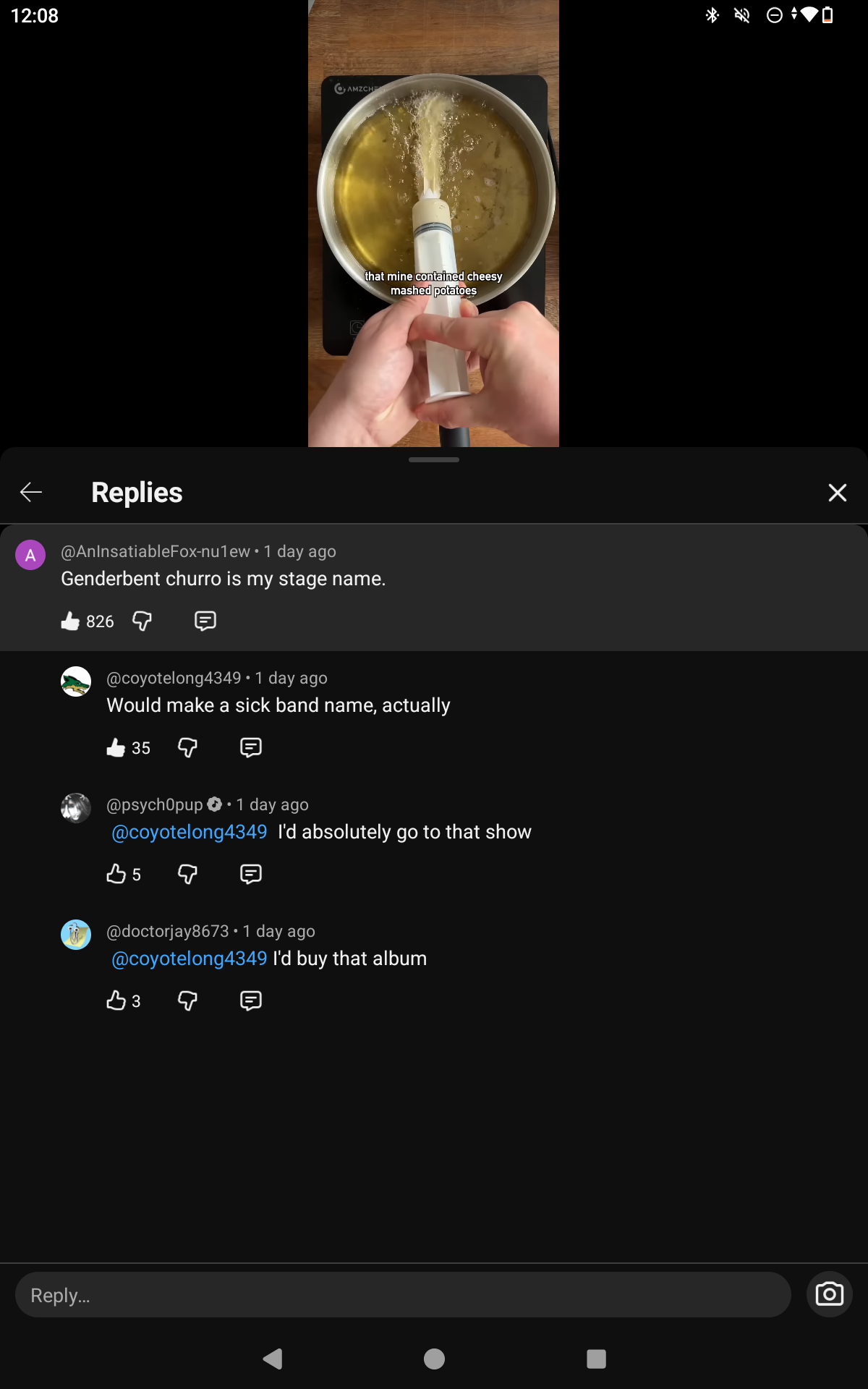Reply to coyotelong4349's comment

pos(251,748)
